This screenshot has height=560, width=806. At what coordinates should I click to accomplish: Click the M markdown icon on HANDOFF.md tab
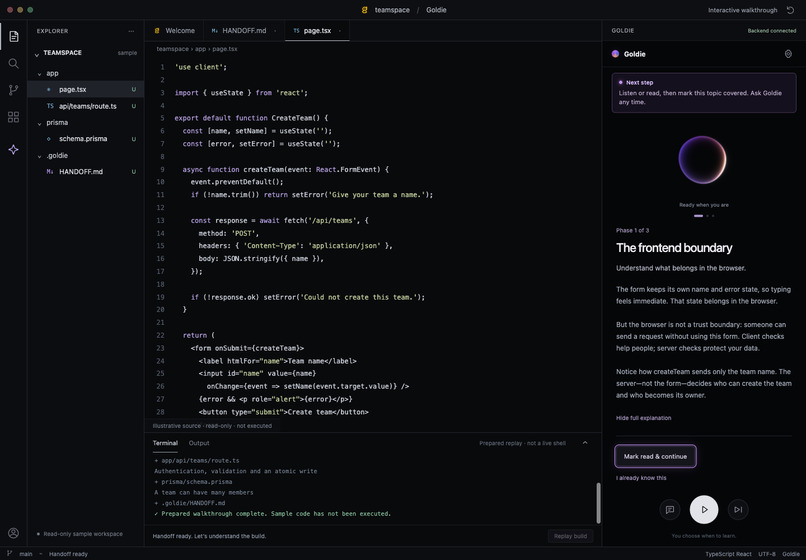point(214,31)
